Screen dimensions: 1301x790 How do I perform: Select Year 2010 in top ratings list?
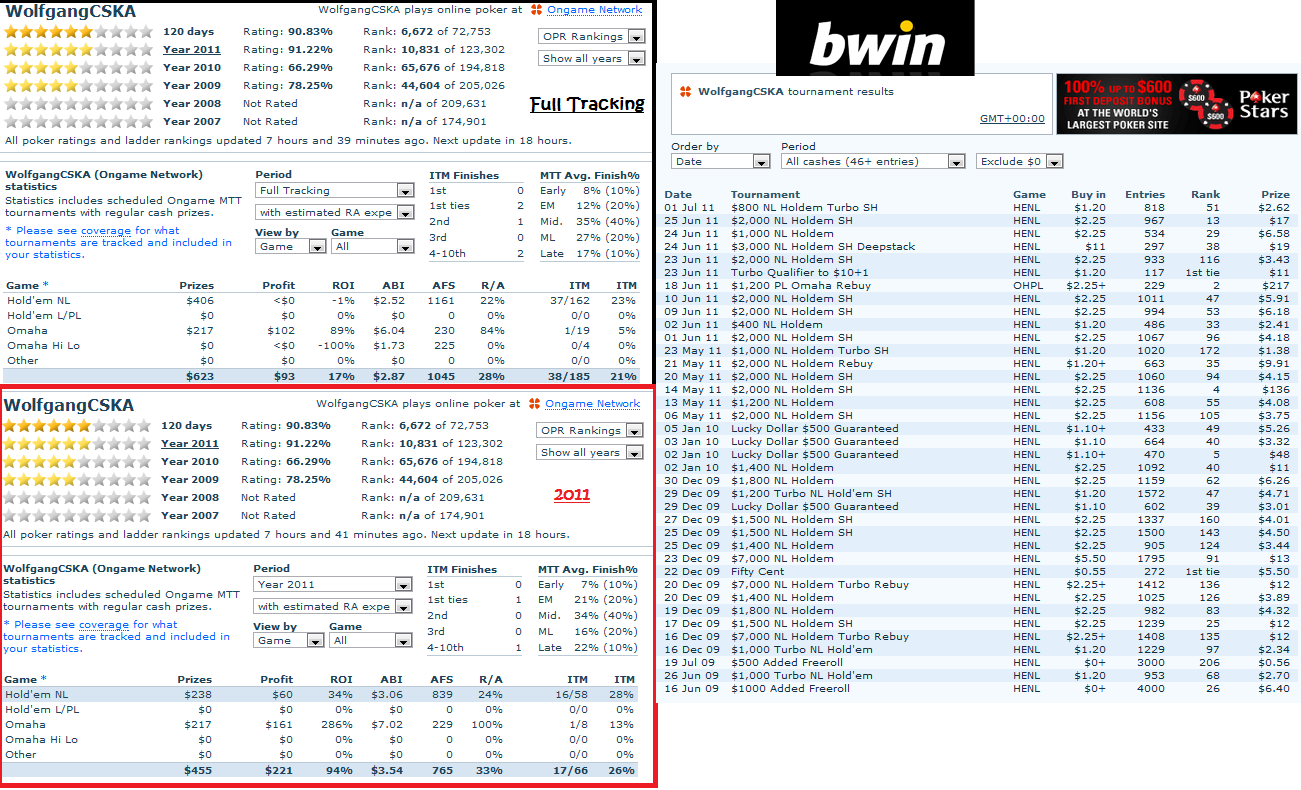click(192, 68)
